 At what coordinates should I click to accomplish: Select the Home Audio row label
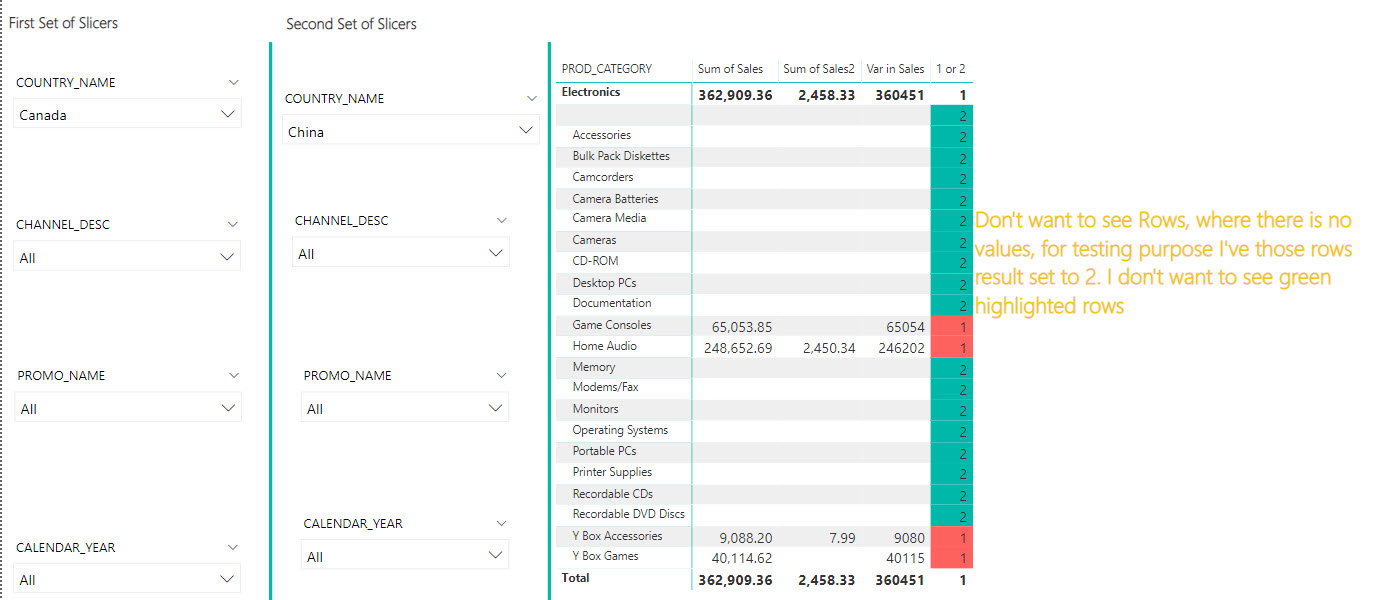[x=605, y=346]
